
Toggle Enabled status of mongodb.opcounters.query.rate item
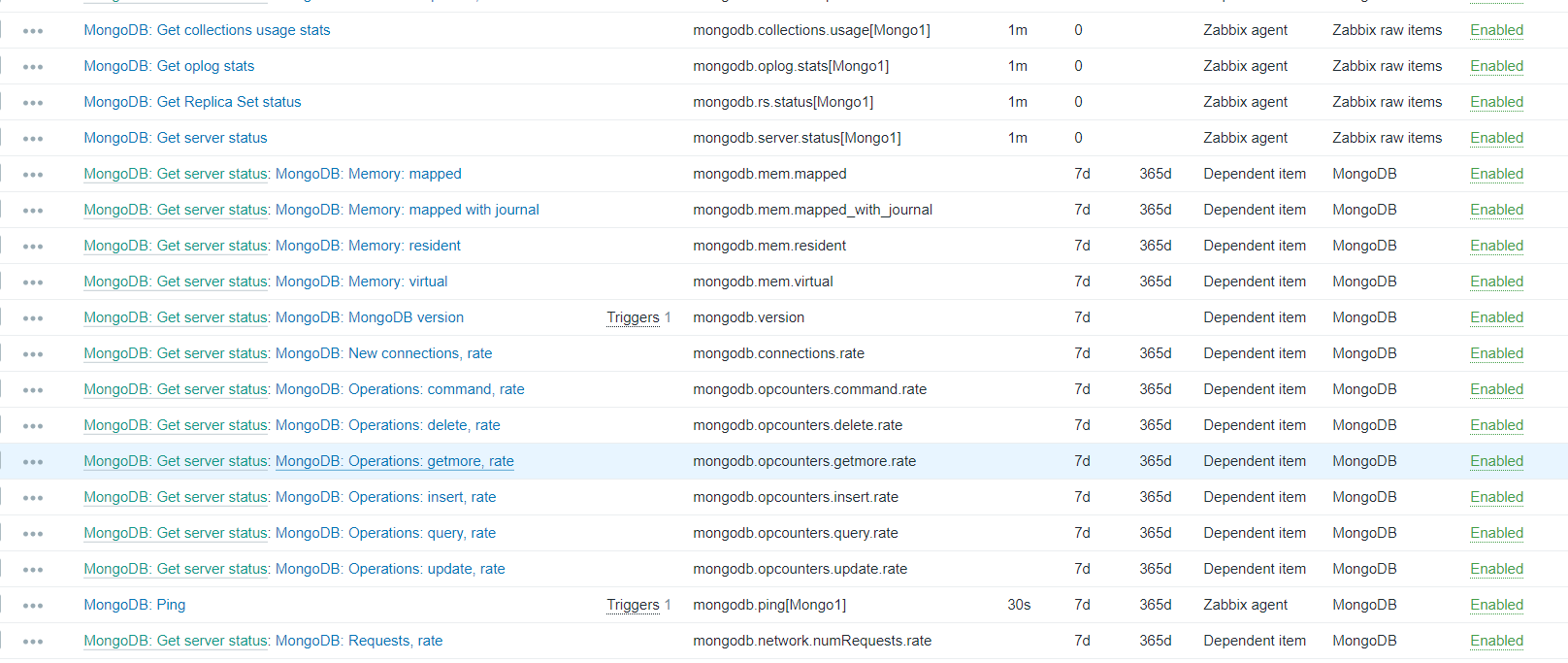click(1496, 533)
